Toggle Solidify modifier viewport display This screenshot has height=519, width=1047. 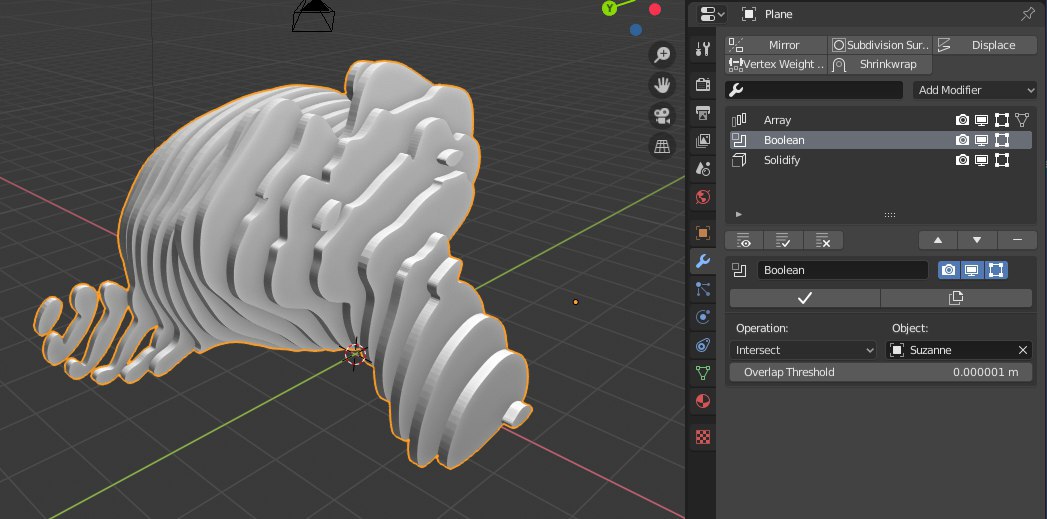point(982,160)
